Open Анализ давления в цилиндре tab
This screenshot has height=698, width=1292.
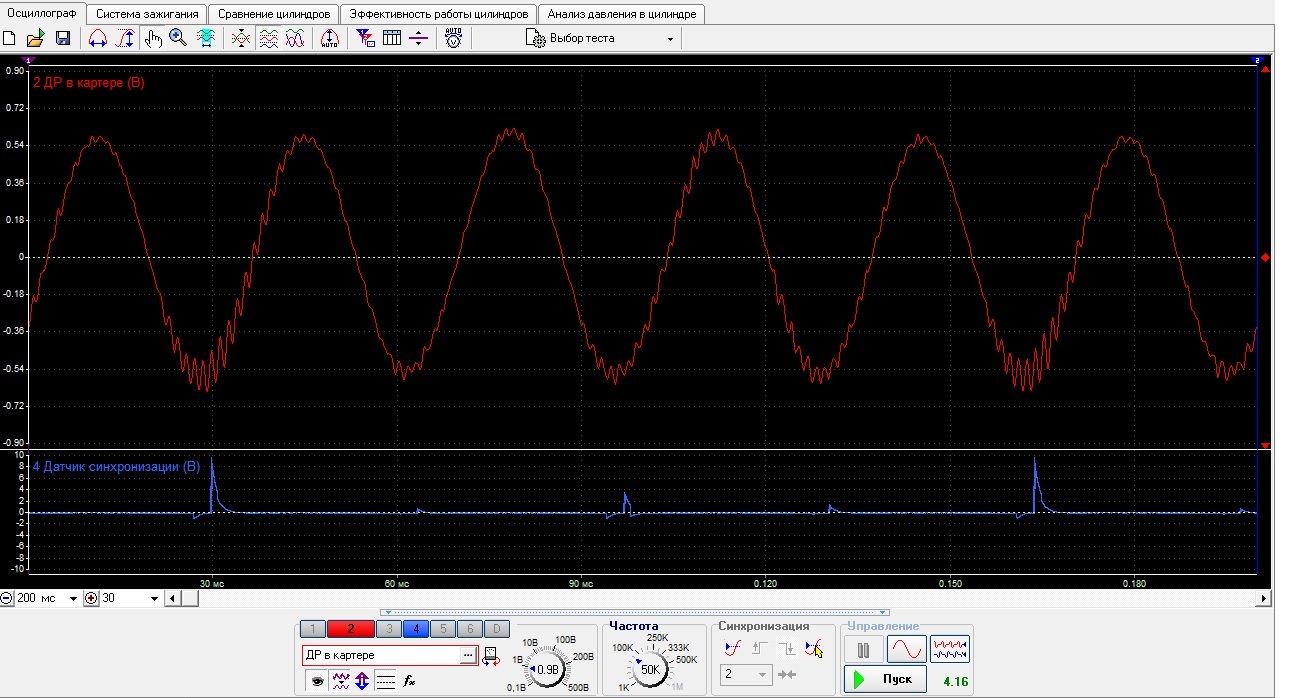pos(622,14)
